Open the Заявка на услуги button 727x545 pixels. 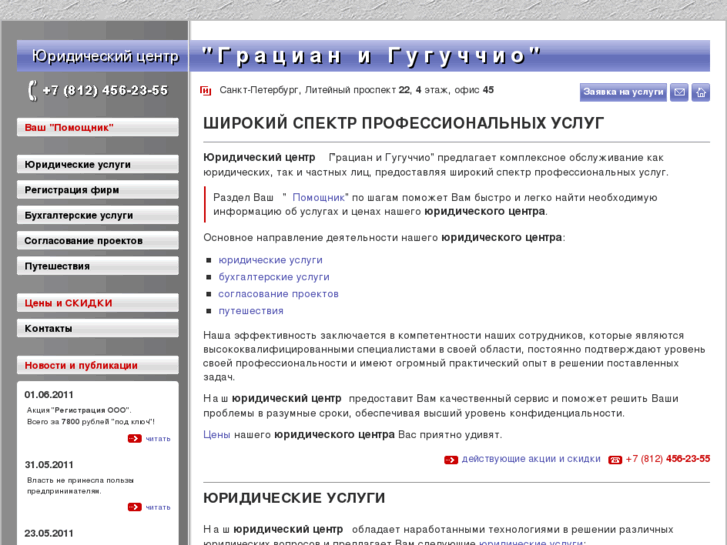pyautogui.click(x=623, y=92)
